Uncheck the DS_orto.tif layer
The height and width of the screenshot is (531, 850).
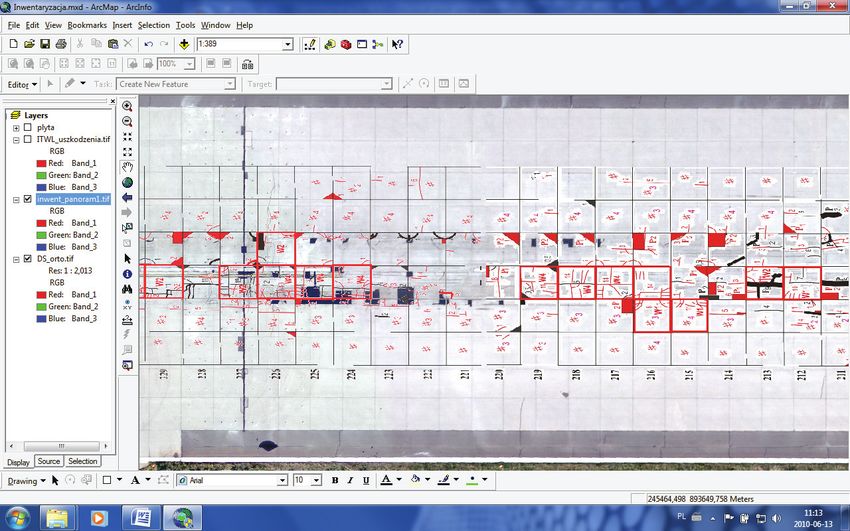tap(28, 259)
